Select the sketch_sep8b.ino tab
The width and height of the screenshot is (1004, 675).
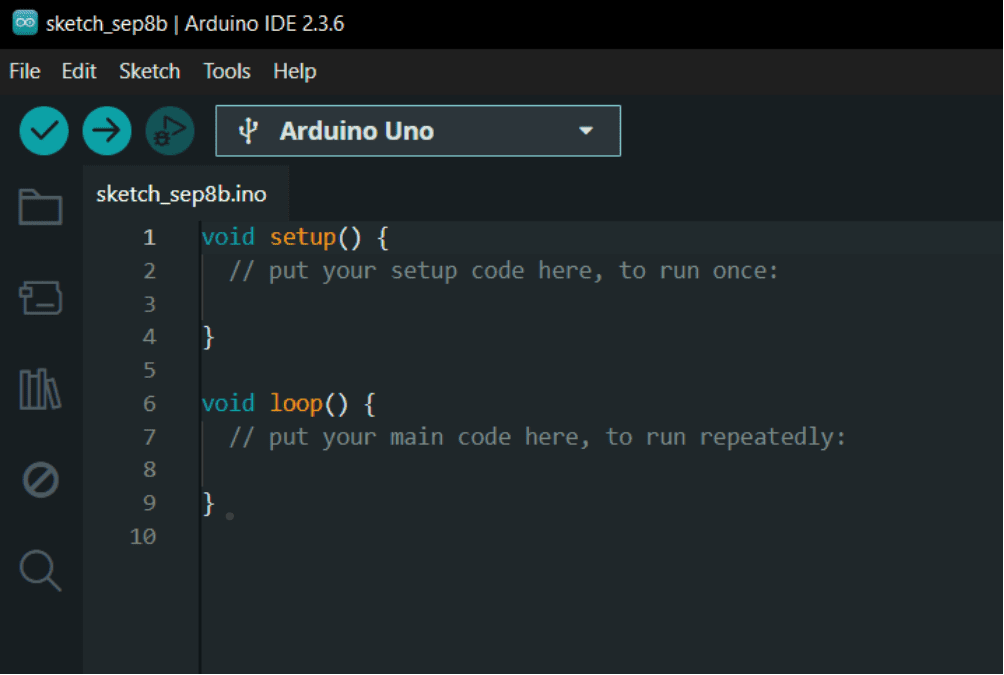coord(180,194)
